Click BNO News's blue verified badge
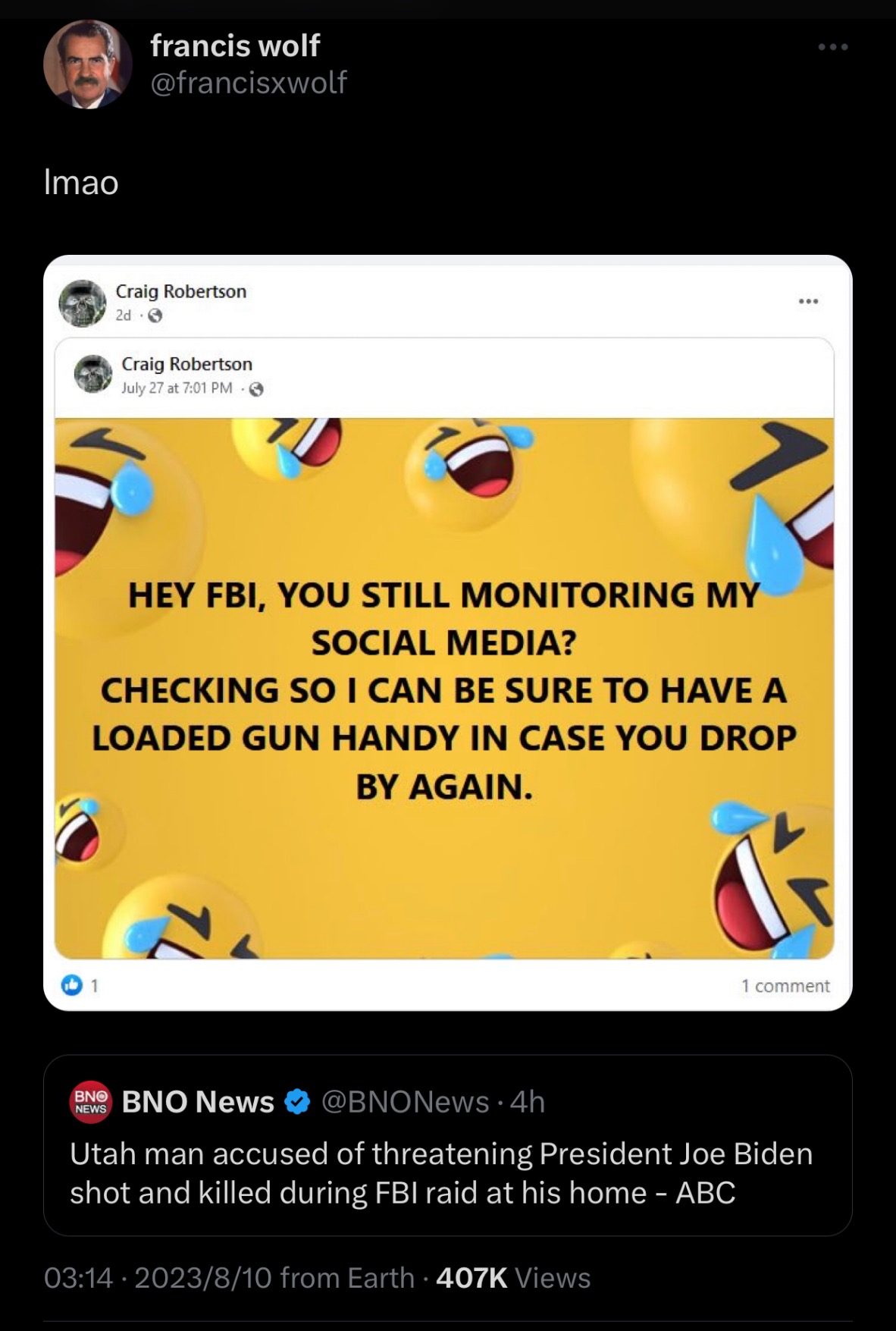This screenshot has width=896, height=1331. click(297, 1102)
